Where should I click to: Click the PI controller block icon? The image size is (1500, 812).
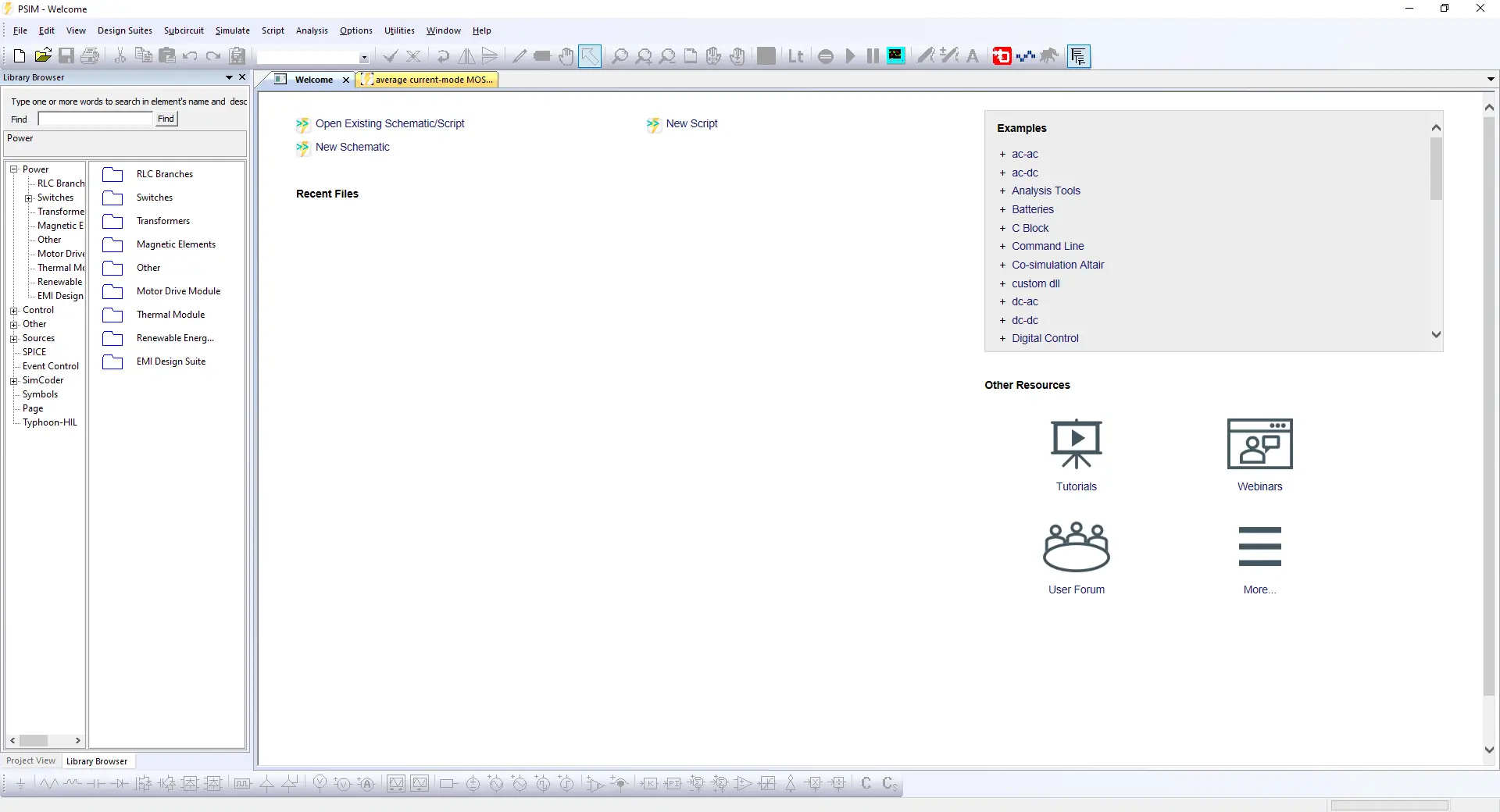pyautogui.click(x=673, y=783)
